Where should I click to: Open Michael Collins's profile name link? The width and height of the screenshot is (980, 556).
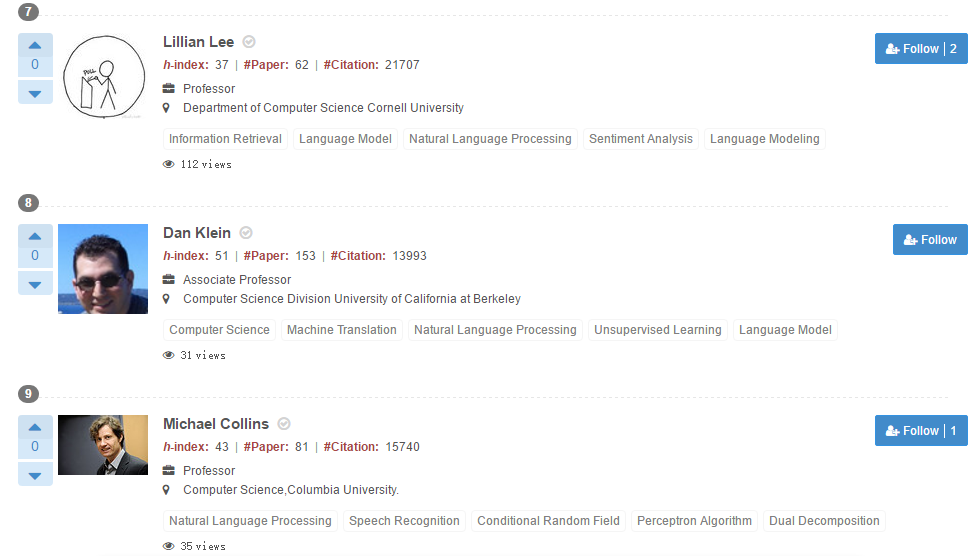coord(215,424)
